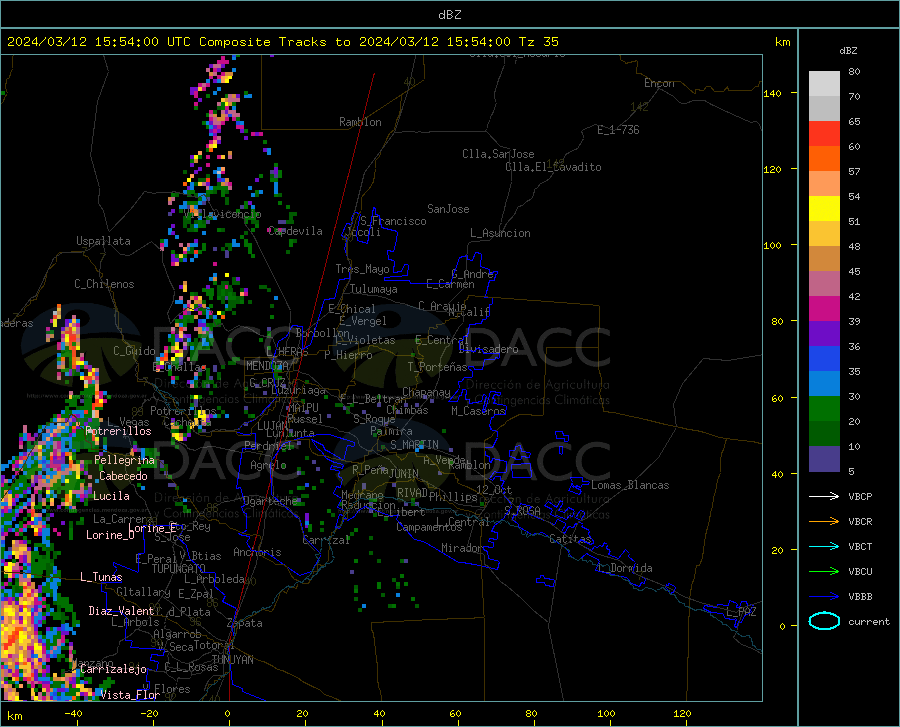Click the C_Chilenos map label
The height and width of the screenshot is (727, 900).
click(x=104, y=283)
